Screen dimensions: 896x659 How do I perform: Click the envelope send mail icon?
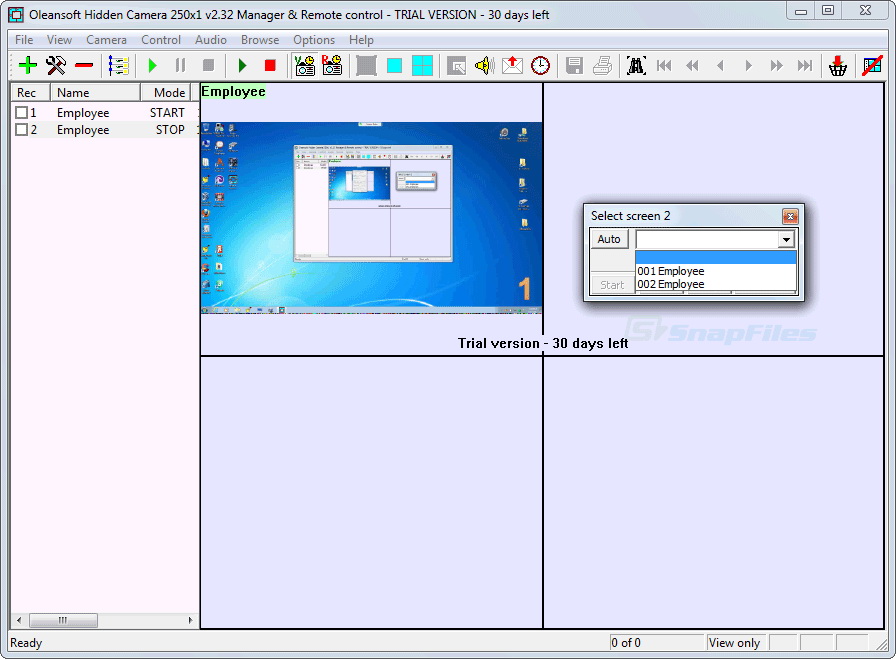pos(513,66)
